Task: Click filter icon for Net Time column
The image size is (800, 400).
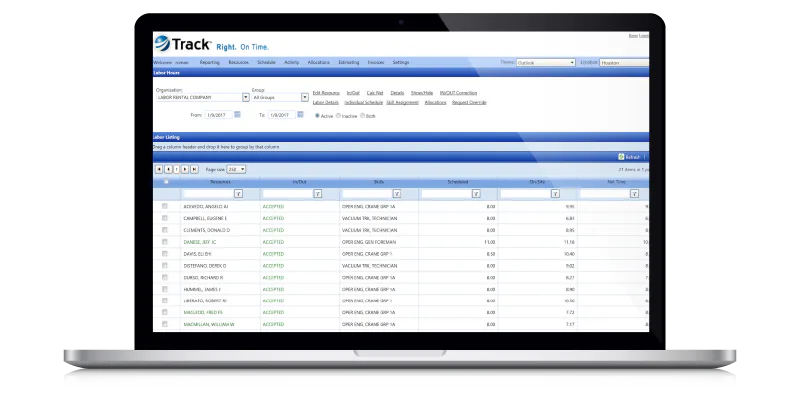Action: tap(634, 194)
